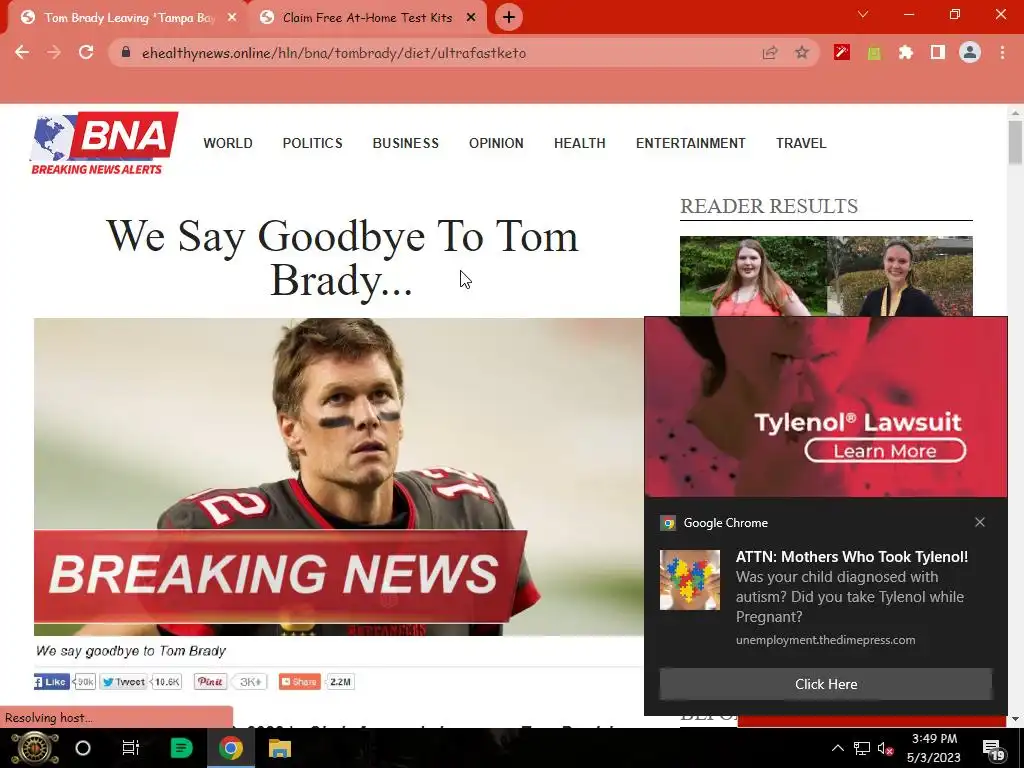Click the Tom Brady Breaking News image

(x=339, y=477)
